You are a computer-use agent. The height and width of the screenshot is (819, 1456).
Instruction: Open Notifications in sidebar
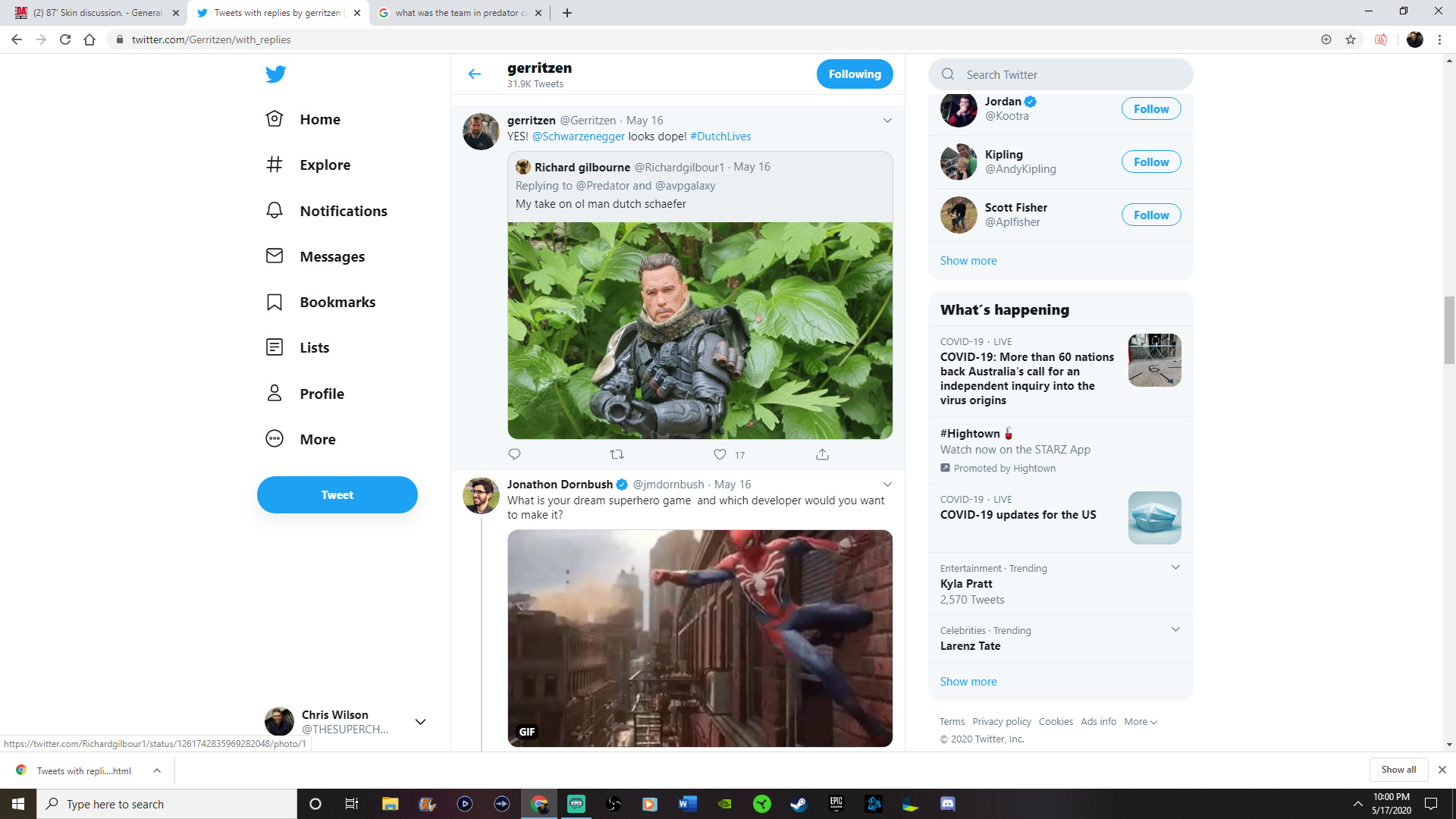pyautogui.click(x=327, y=211)
